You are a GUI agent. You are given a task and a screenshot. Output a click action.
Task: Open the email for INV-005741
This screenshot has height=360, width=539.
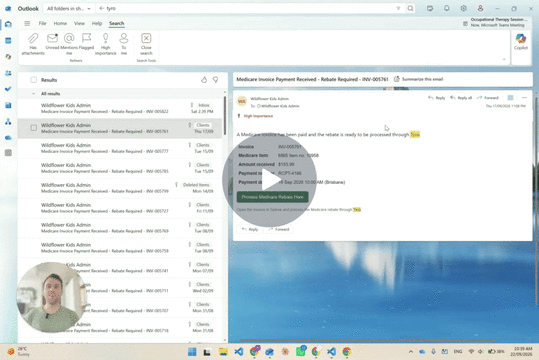click(x=120, y=268)
